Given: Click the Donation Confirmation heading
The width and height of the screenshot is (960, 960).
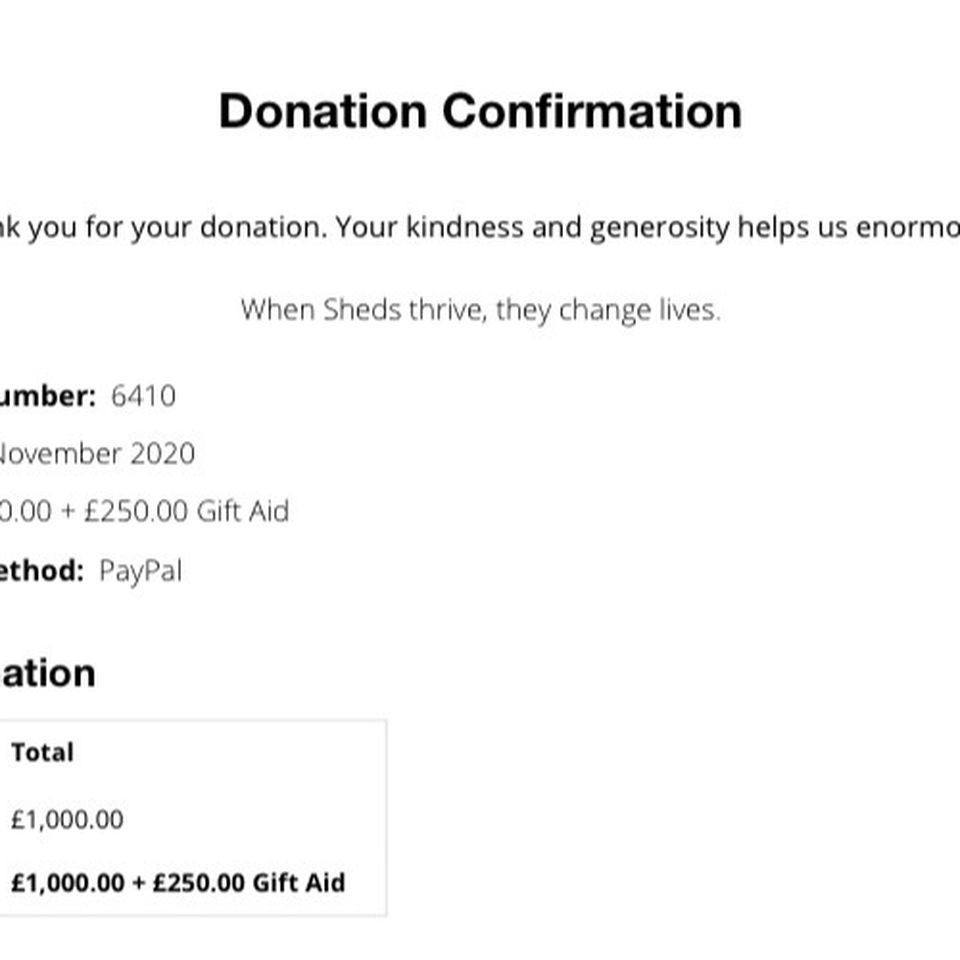Looking at the screenshot, I should (481, 111).
